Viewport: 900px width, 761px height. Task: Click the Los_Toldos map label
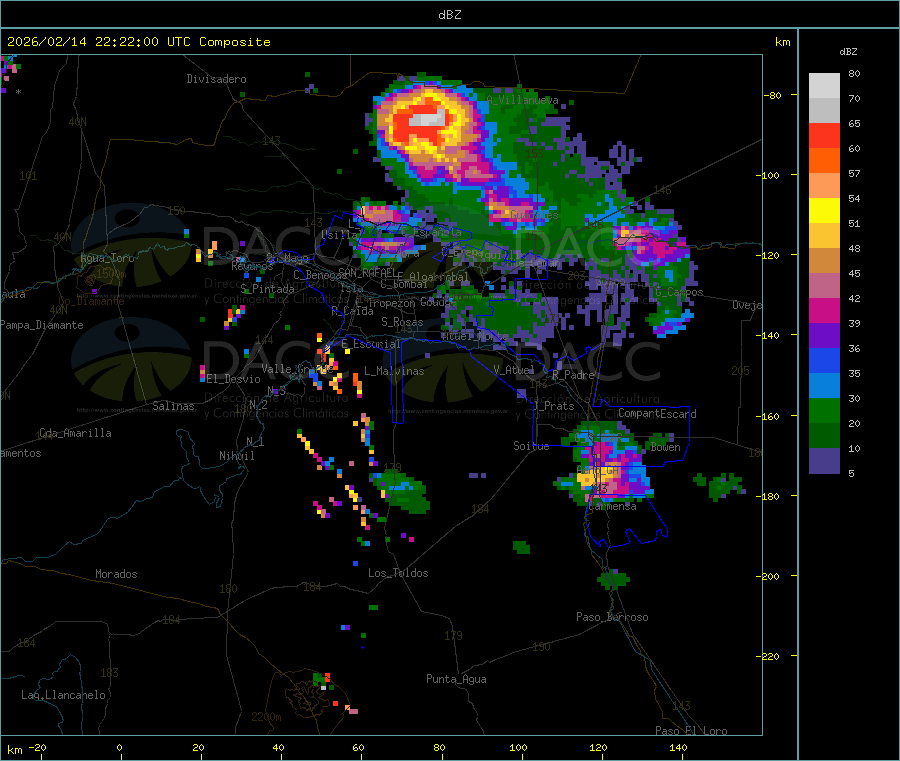[x=398, y=573]
